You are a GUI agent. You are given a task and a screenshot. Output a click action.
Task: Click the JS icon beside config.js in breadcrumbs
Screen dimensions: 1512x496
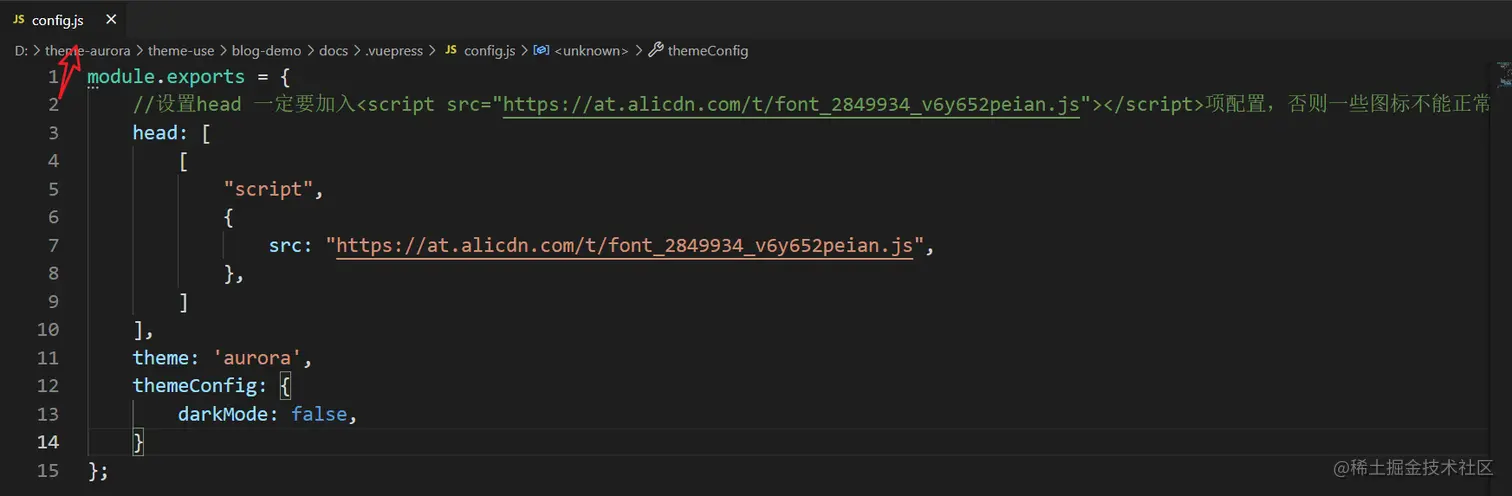451,50
